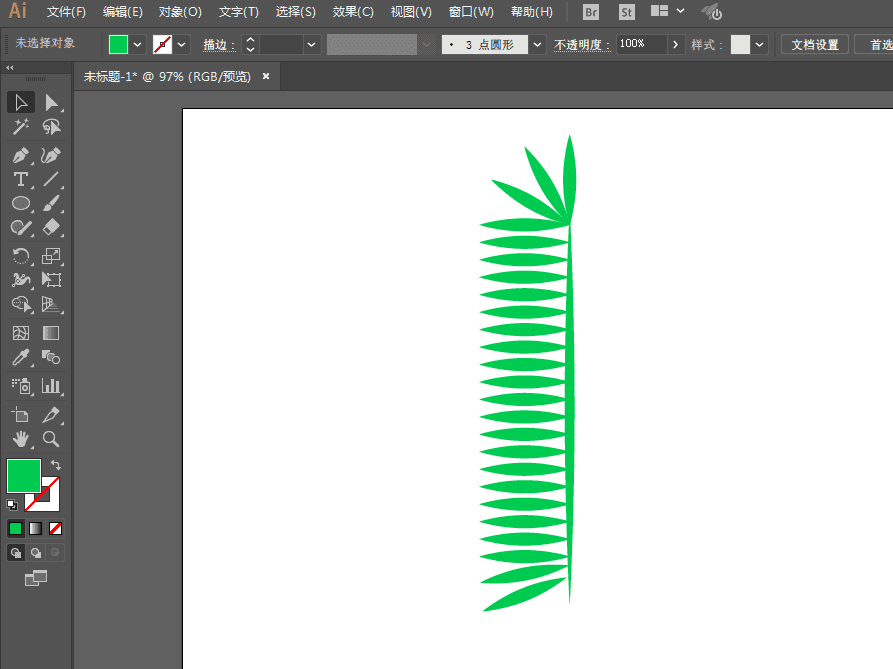Choose the Magic Wand tool
The height and width of the screenshot is (669, 893).
tap(20, 127)
